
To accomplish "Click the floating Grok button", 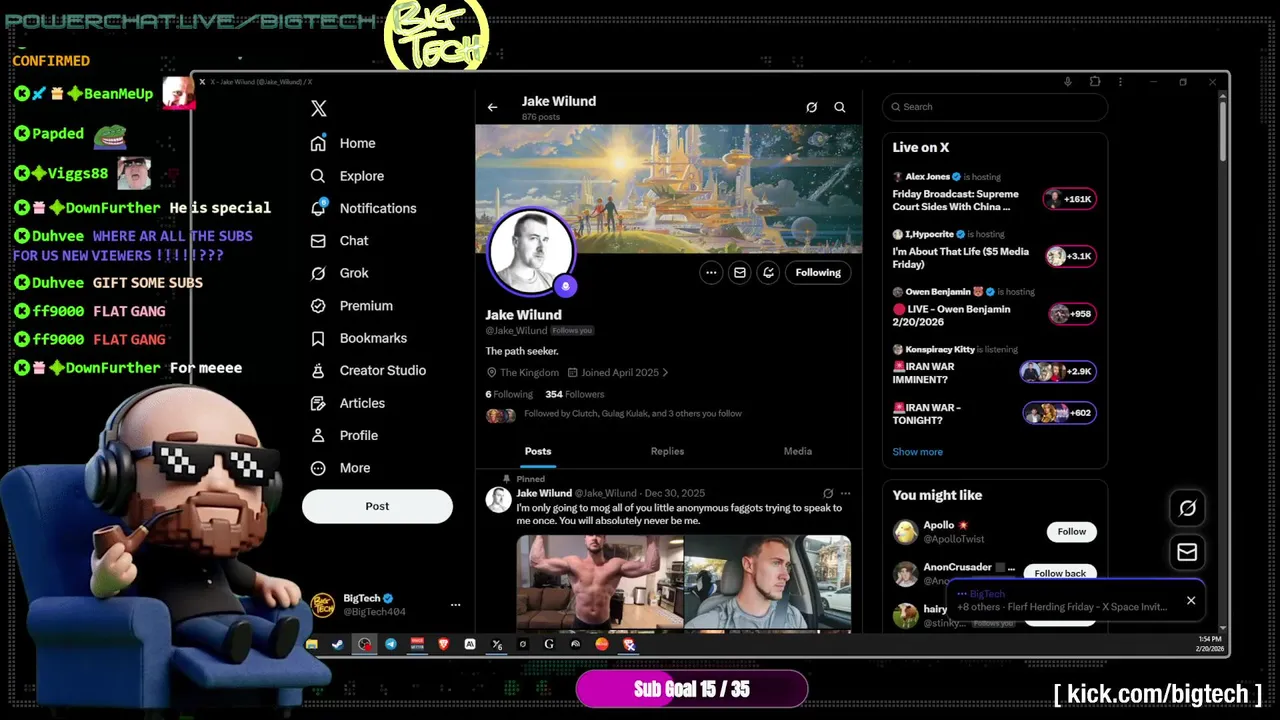I will (1187, 508).
